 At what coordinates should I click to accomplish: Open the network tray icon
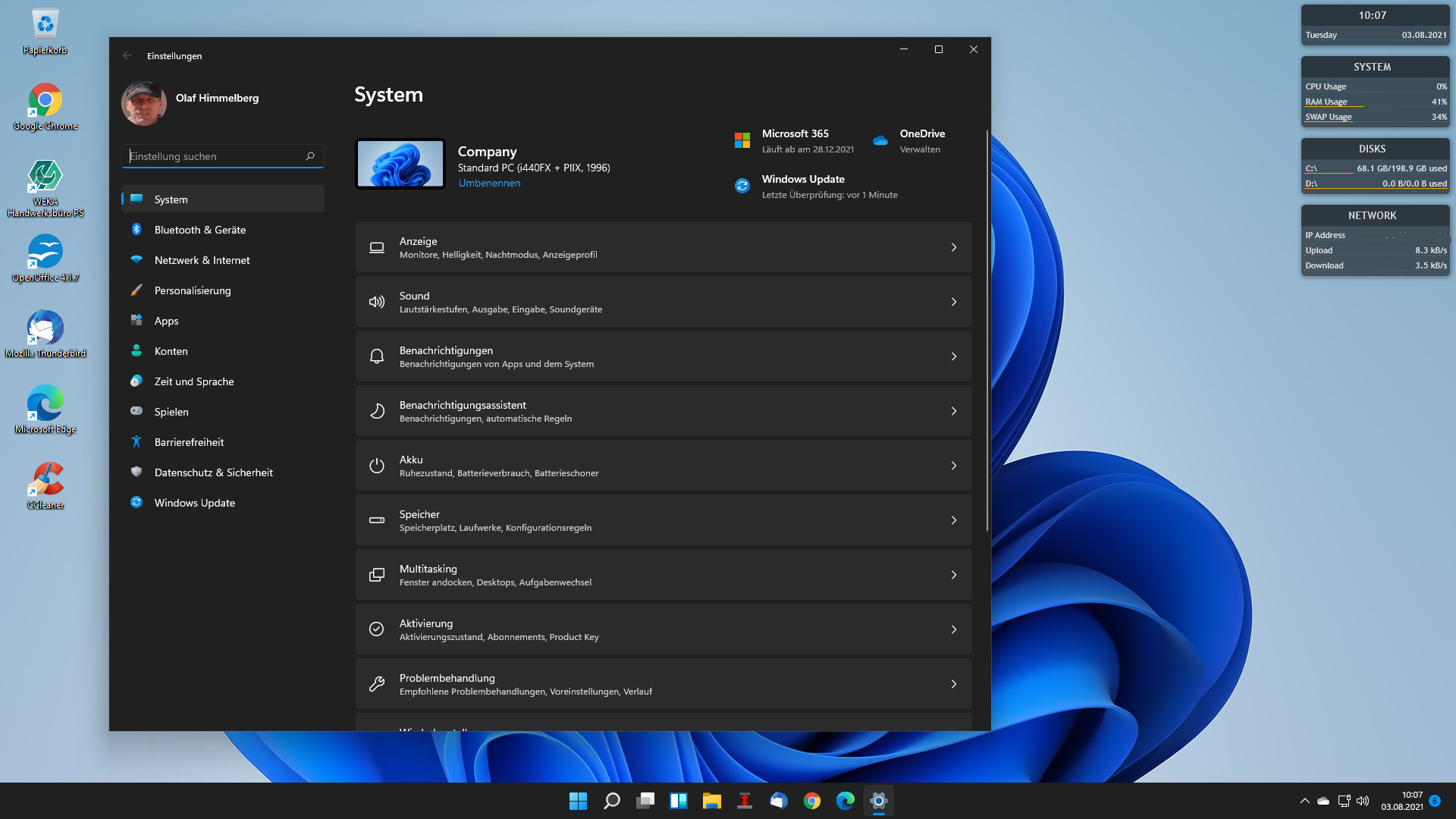[x=1344, y=801]
